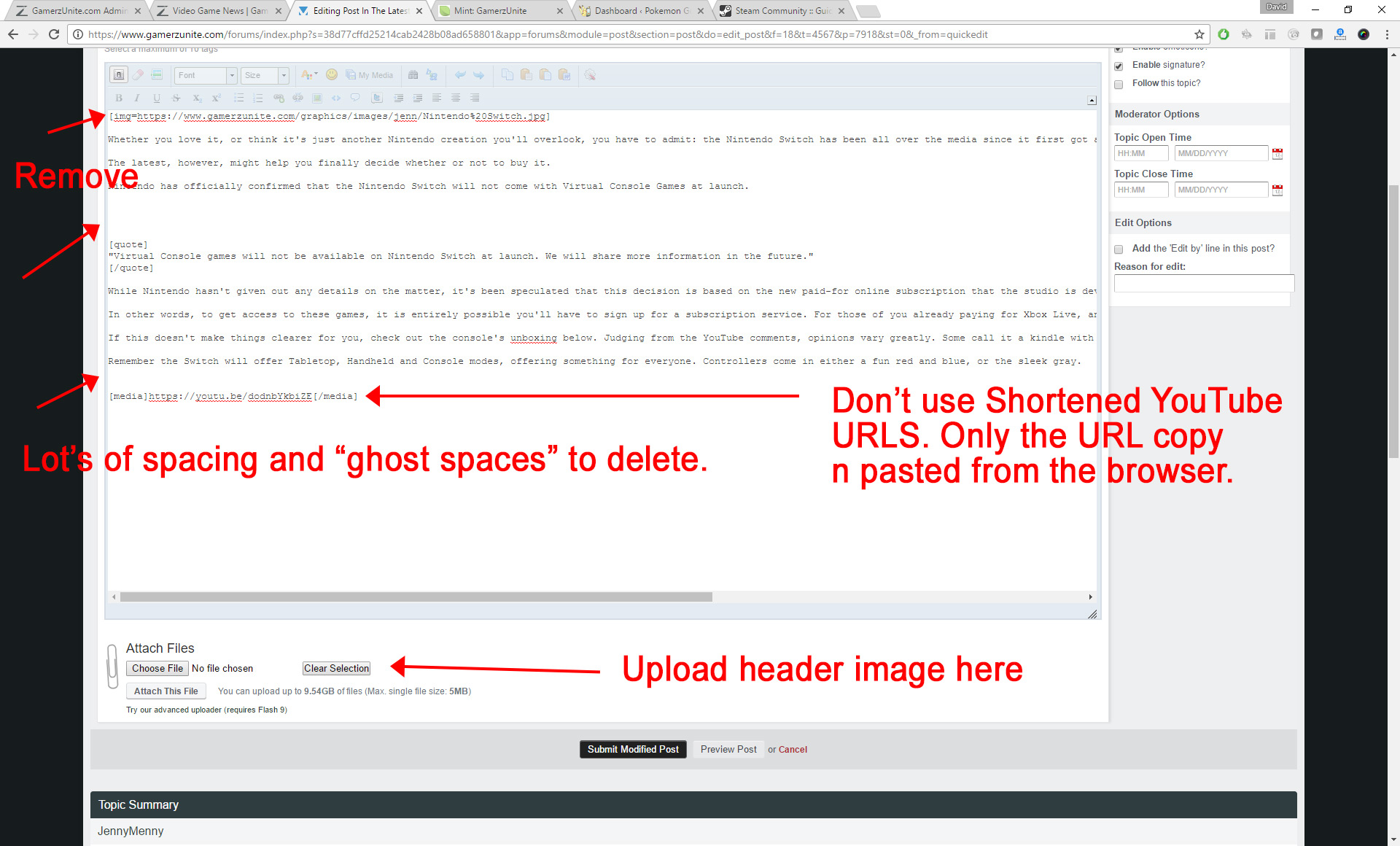1400x846 pixels.
Task: Open the emoticon smiley picker
Action: [x=332, y=74]
